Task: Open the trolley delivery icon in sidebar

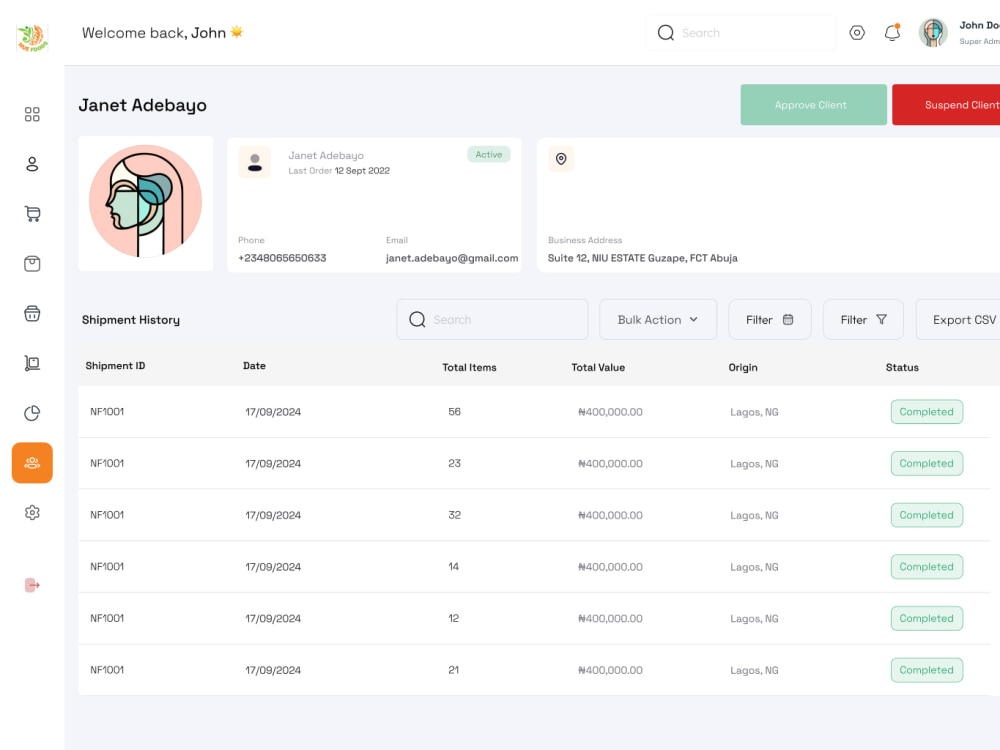Action: click(x=32, y=364)
